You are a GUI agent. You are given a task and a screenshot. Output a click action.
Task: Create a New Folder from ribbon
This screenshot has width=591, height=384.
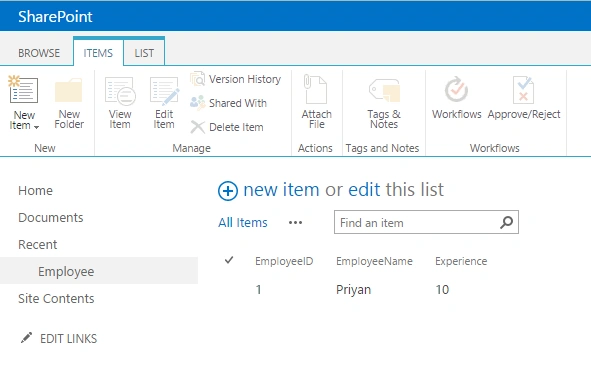pos(69,104)
